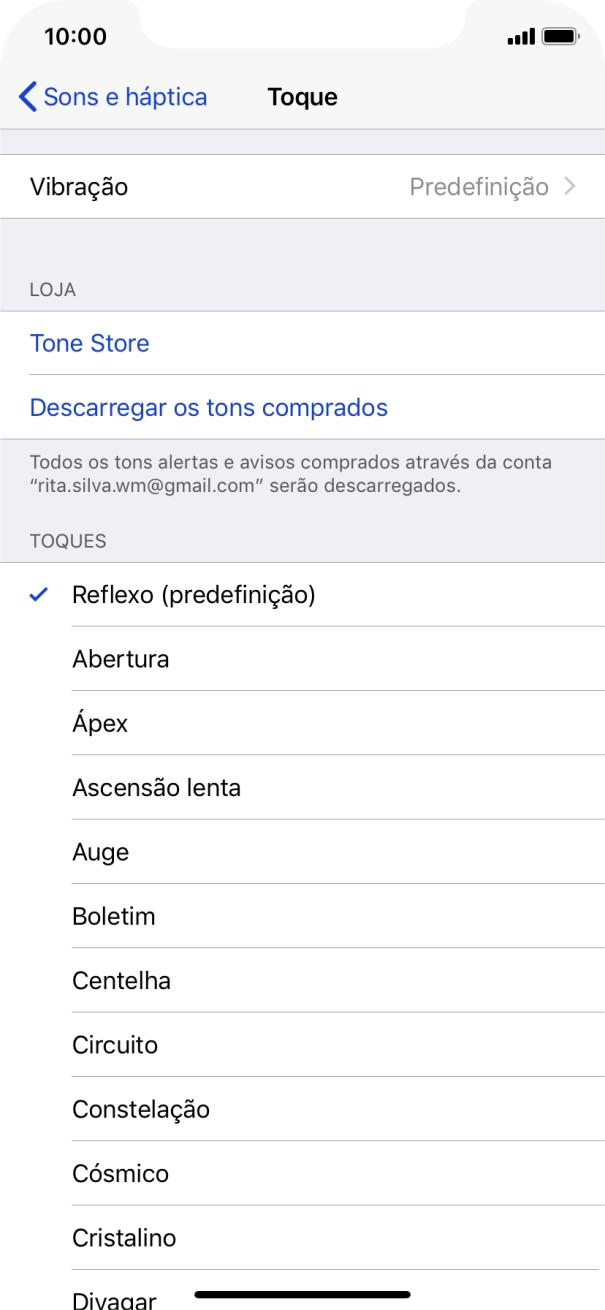Screen dimensions: 605x1310
Task: Open the Tone Store
Action: 89,343
